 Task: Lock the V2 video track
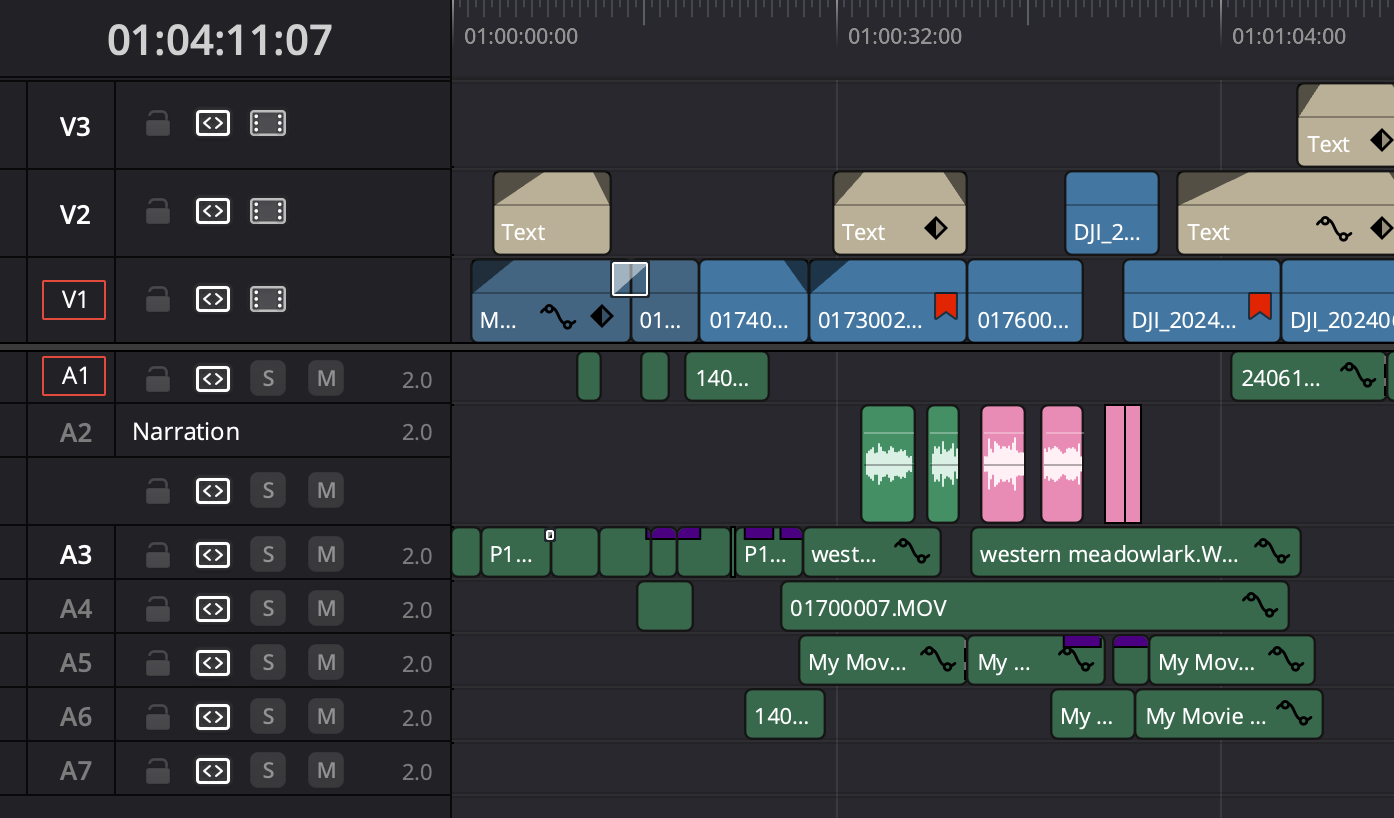click(x=157, y=212)
